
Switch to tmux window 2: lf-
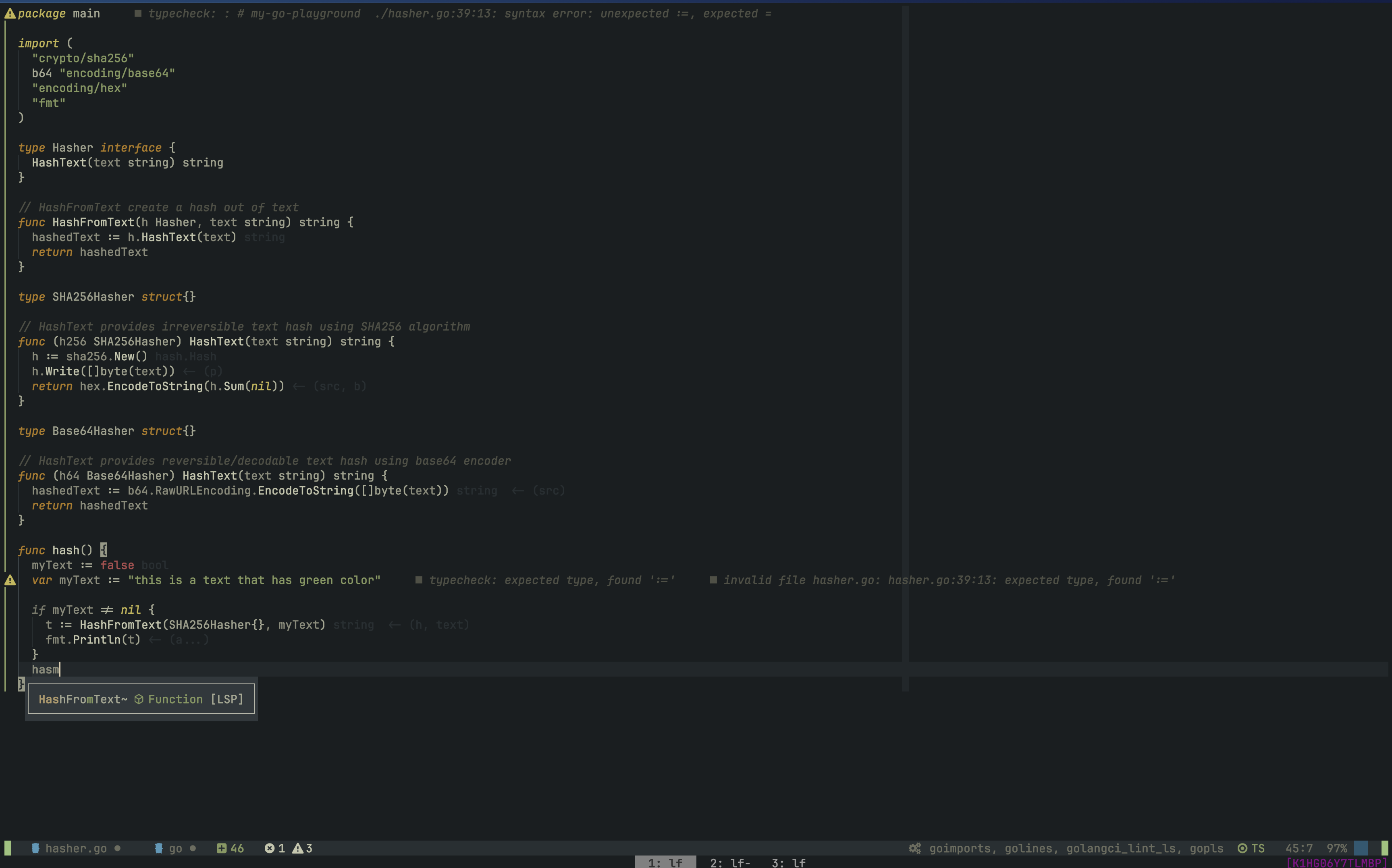coord(729,862)
